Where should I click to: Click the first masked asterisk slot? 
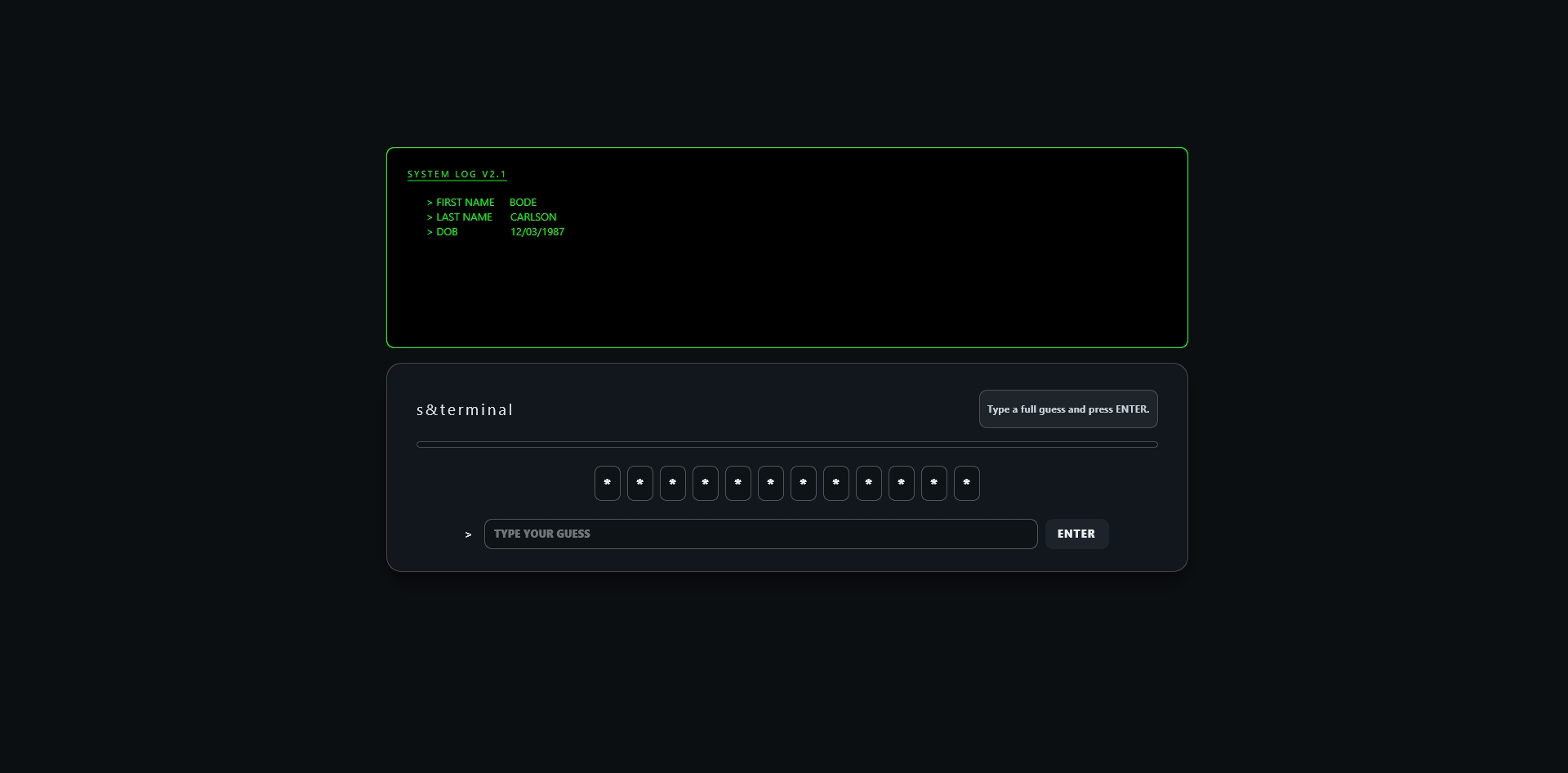pyautogui.click(x=607, y=483)
